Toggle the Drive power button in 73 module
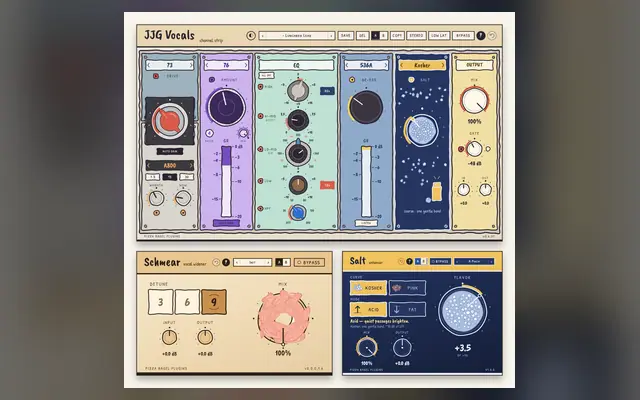 [156, 76]
